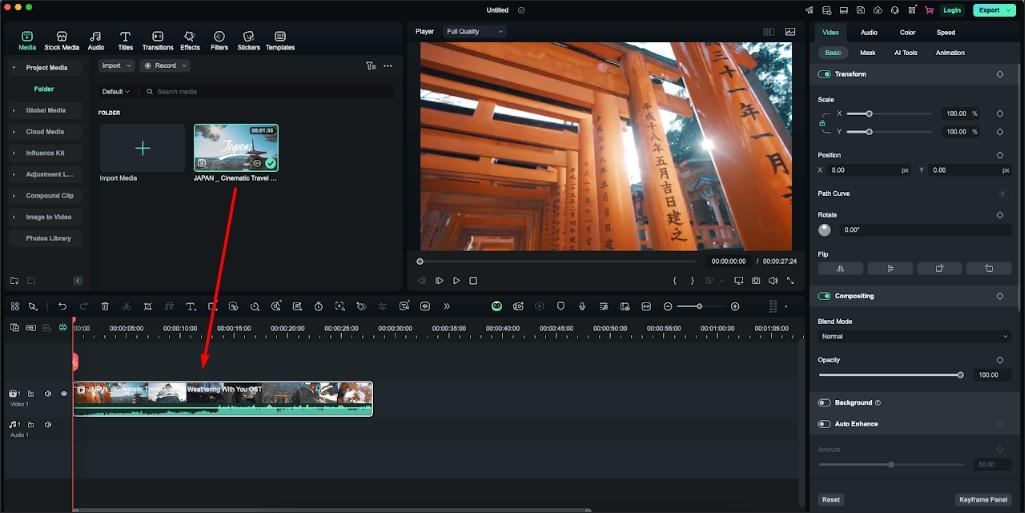Click the mark-in left brace icon
The image size is (1025, 513).
point(675,280)
